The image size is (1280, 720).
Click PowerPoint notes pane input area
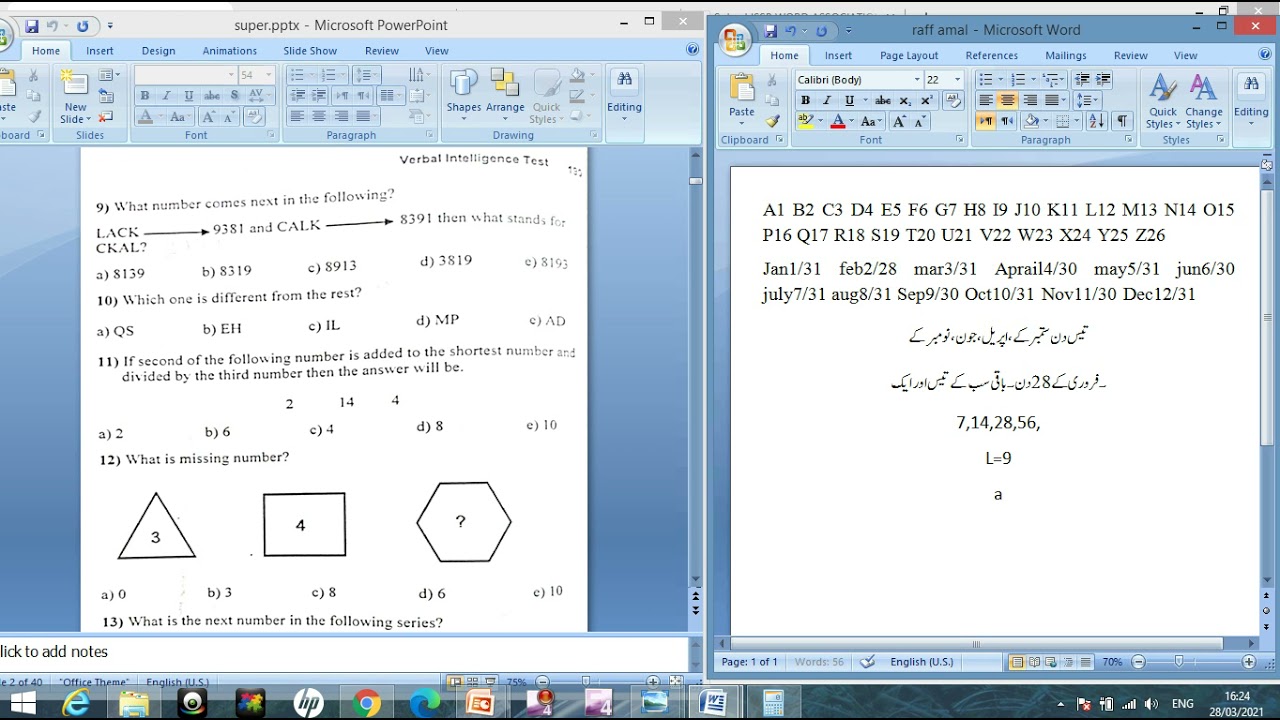tap(345, 652)
